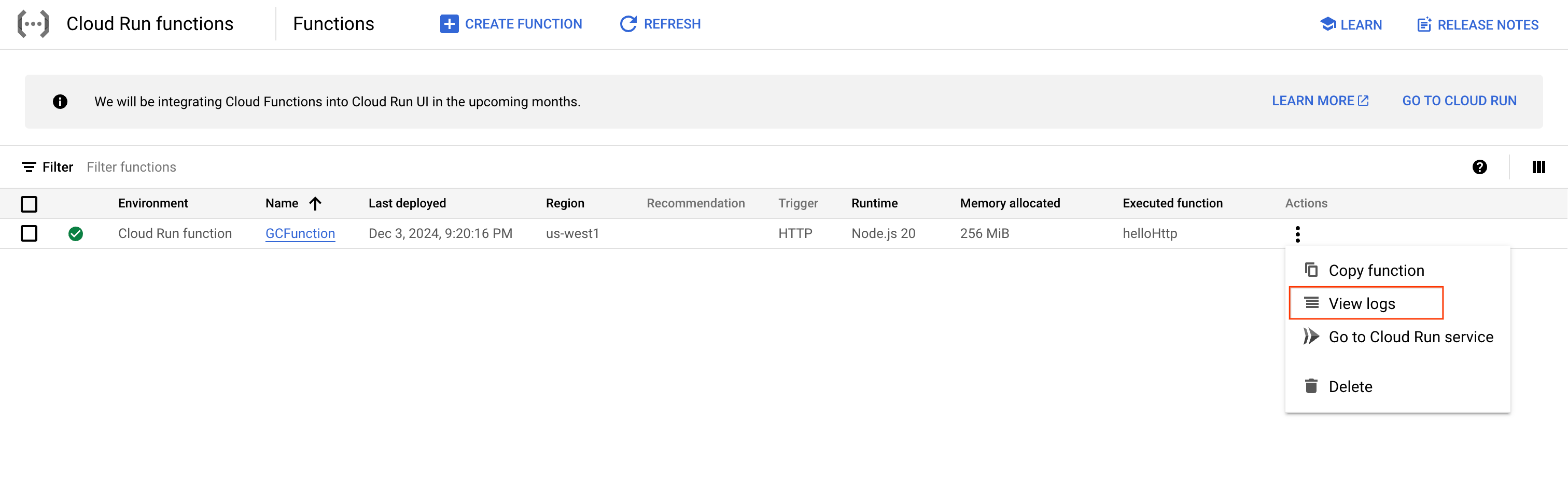This screenshot has height=503, width=1568.
Task: Choose Copy function from the menu
Action: [1397, 270]
